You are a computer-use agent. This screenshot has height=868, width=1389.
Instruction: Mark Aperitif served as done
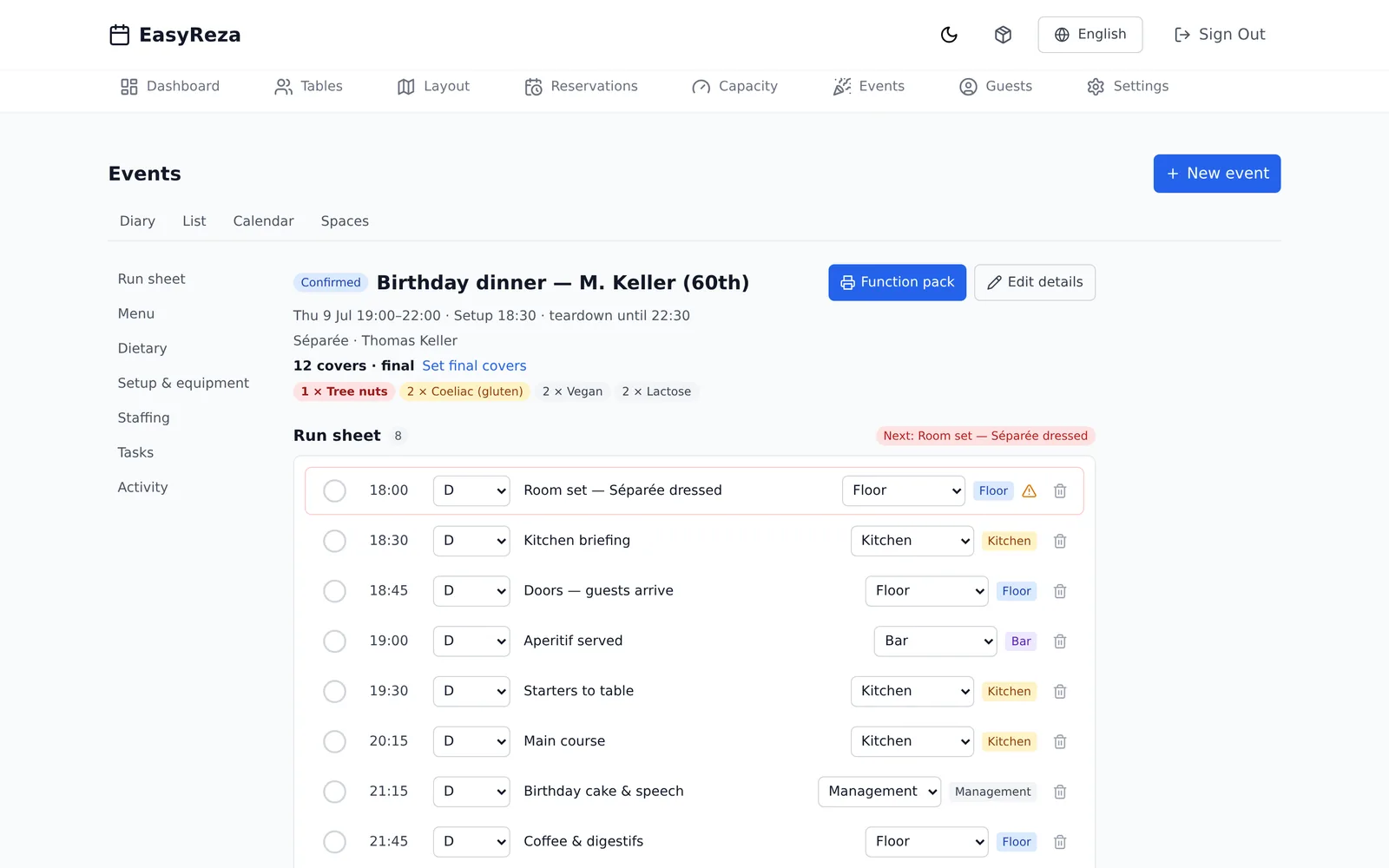[334, 642]
